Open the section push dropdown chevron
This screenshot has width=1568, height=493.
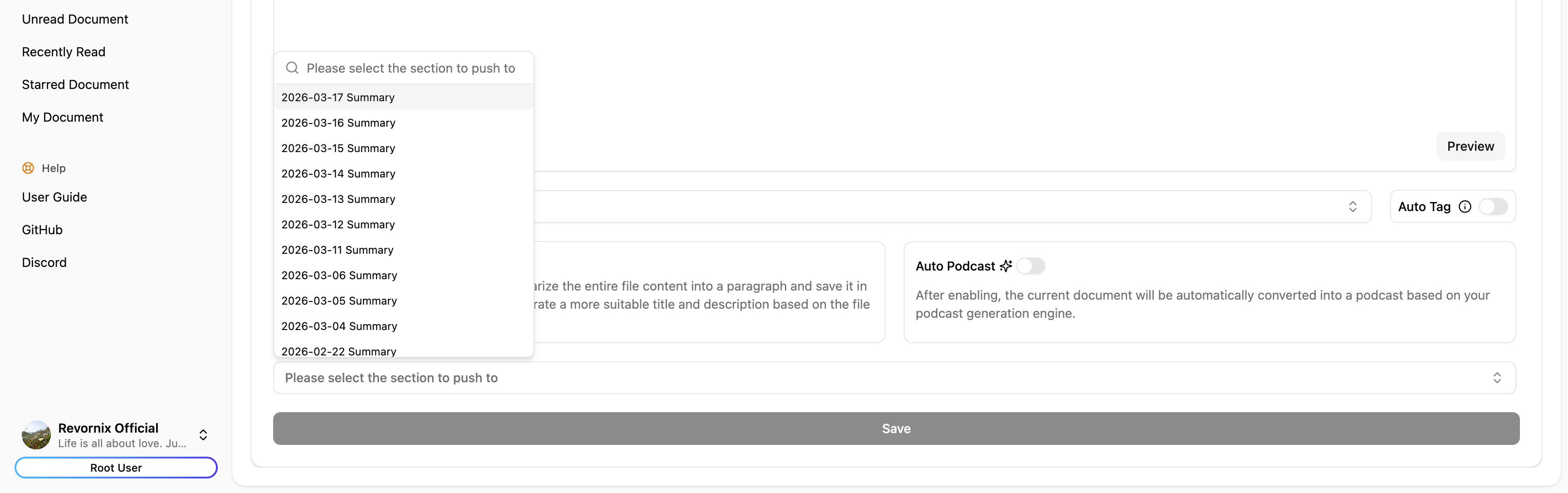pos(1497,378)
